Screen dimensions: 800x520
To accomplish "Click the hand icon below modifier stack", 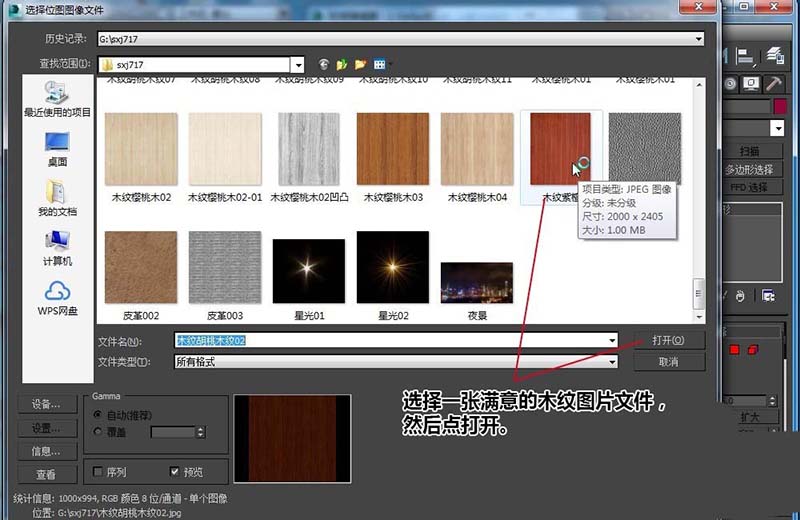I will tap(740, 296).
